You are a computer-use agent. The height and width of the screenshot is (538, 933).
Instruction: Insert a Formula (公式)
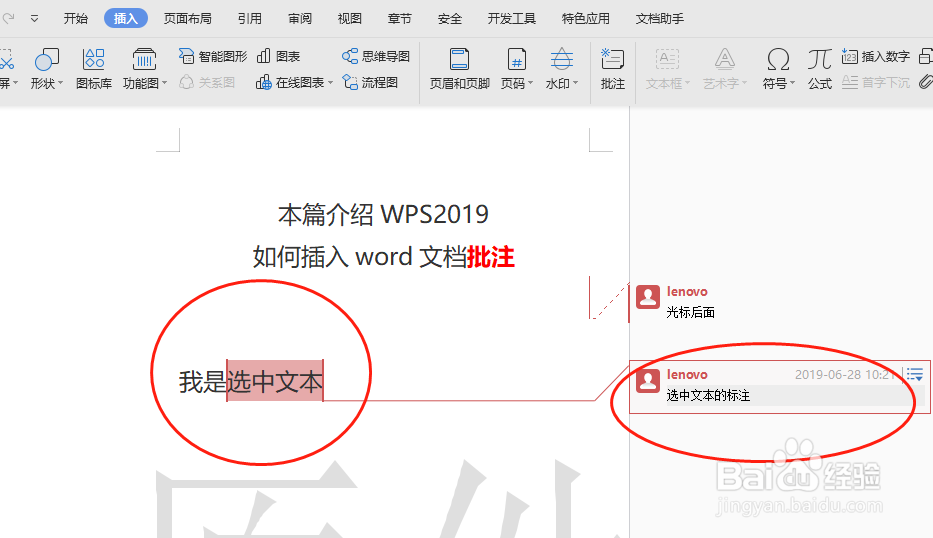[819, 69]
